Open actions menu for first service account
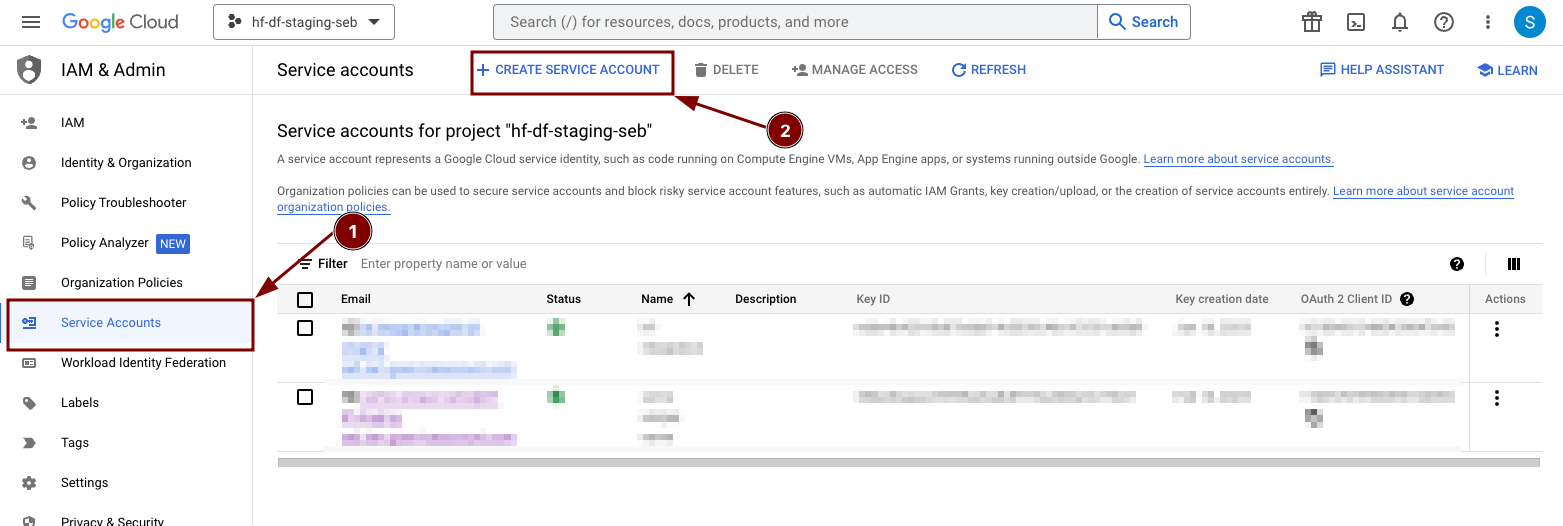This screenshot has width=1563, height=526. [1496, 329]
